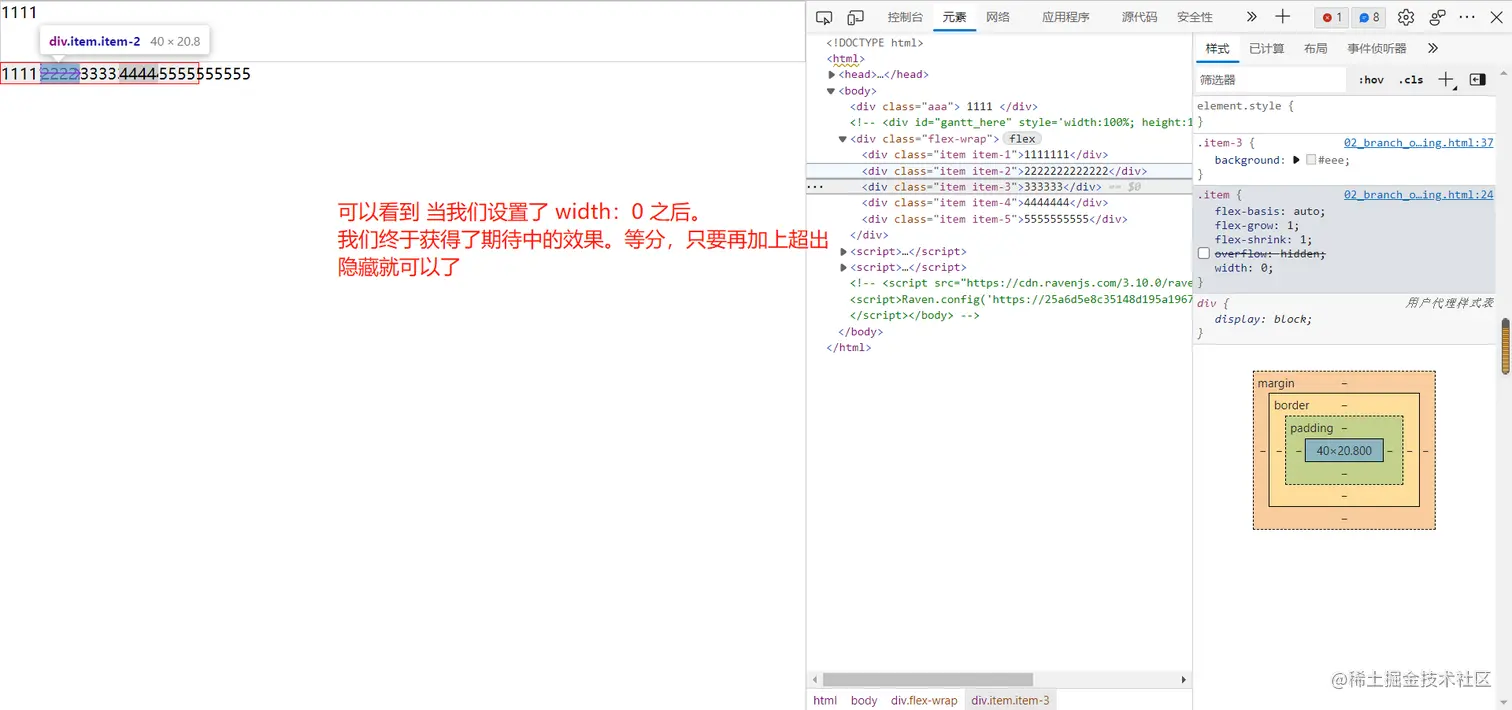Select div.flex-wrap in the breadcrumb bar
Viewport: 1512px width, 710px height.
coord(923,700)
